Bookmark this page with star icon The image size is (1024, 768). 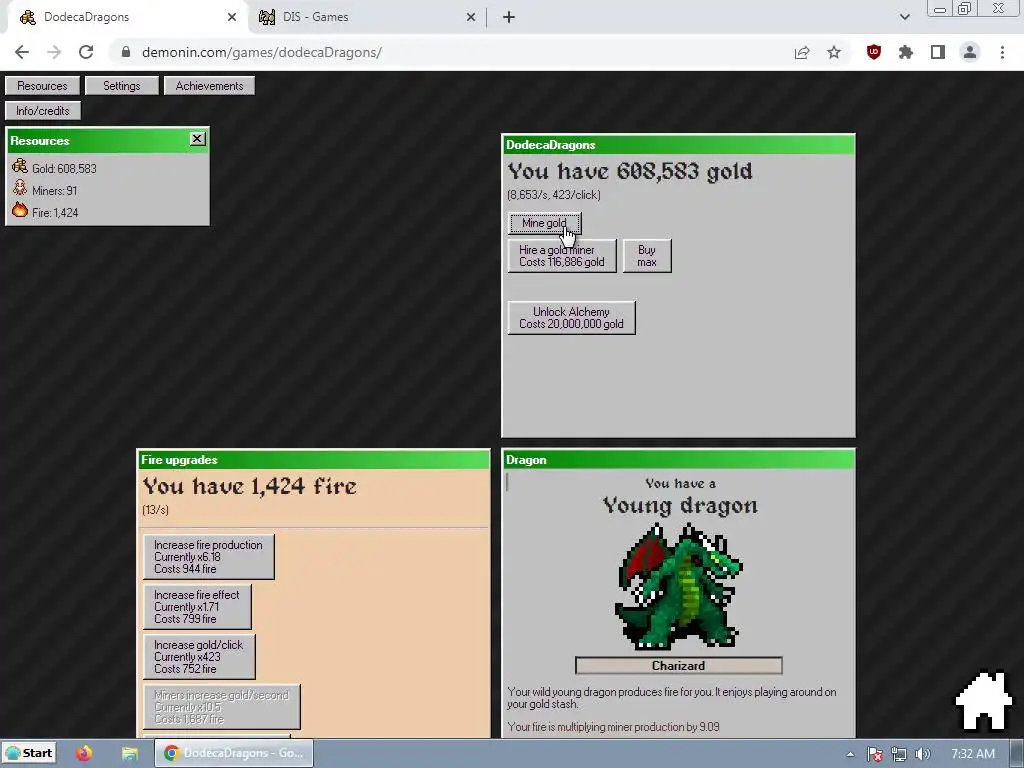point(834,52)
